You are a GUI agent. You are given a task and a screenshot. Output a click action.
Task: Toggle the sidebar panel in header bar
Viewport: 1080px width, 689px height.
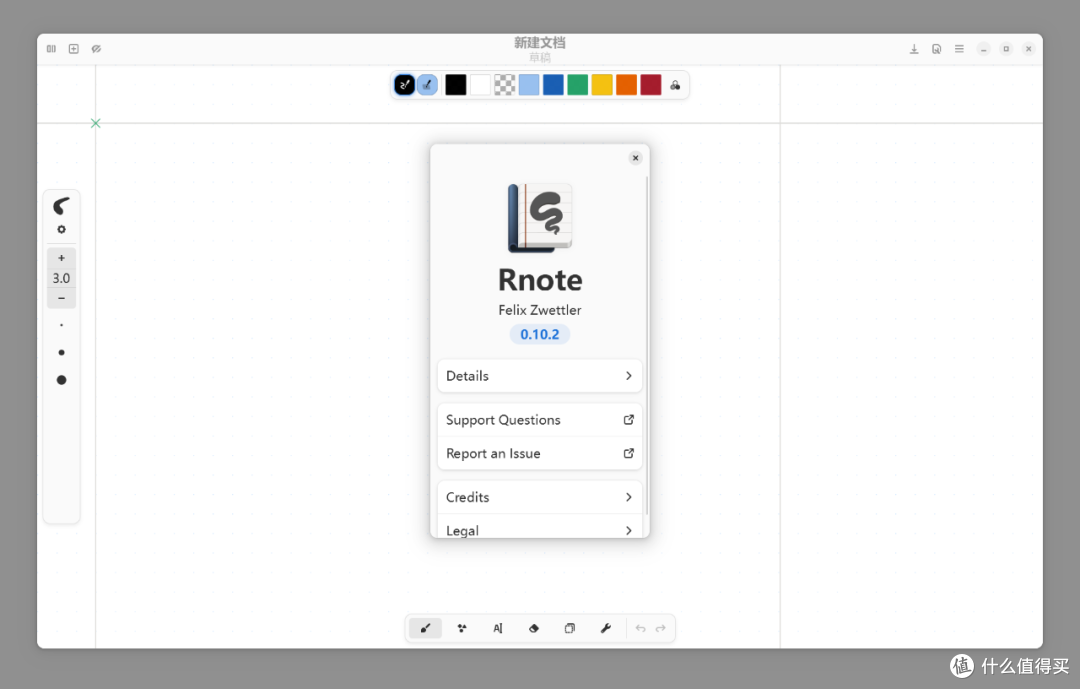pyautogui.click(x=51, y=49)
